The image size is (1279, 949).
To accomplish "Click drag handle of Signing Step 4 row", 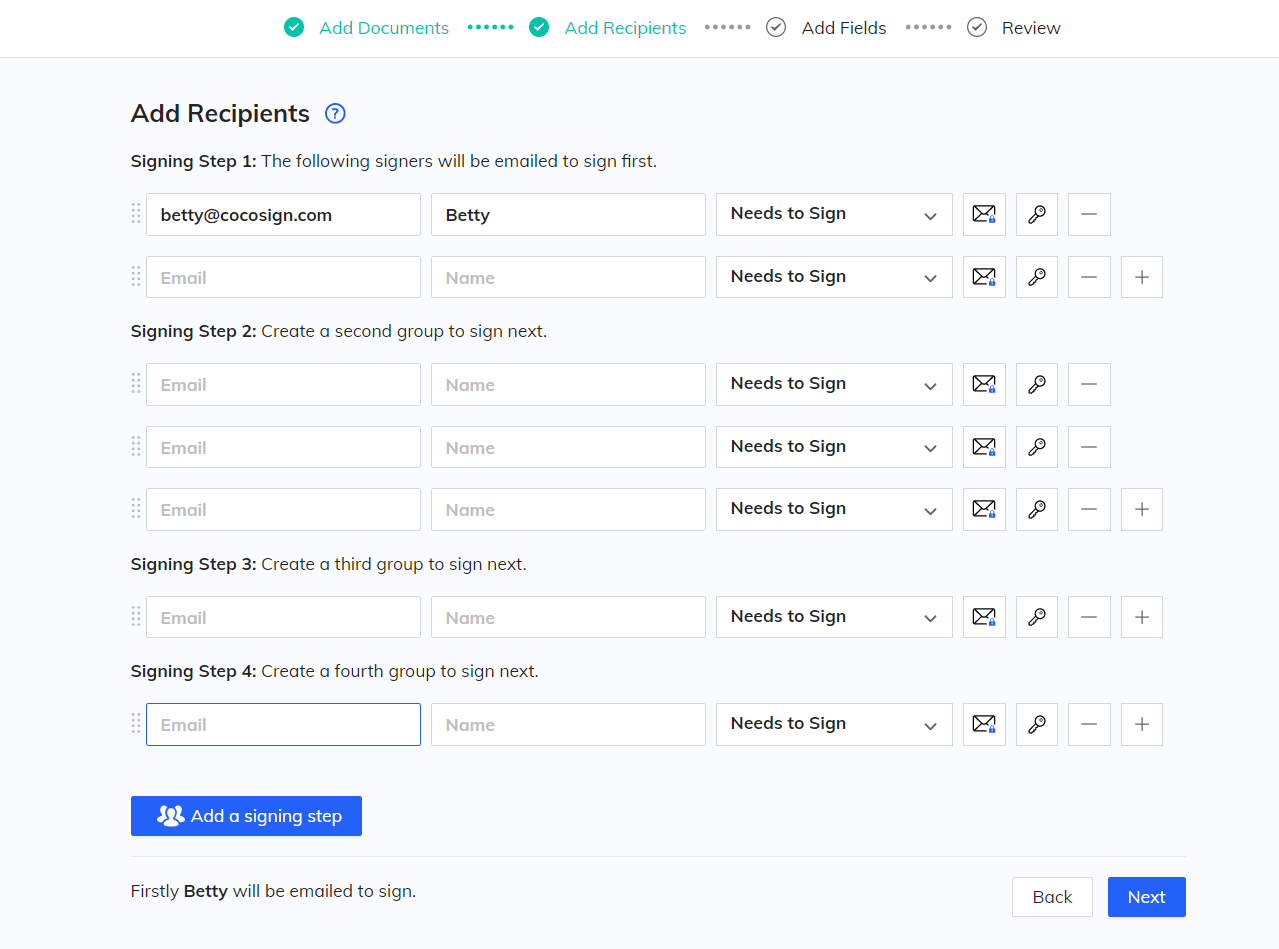I will (x=136, y=723).
